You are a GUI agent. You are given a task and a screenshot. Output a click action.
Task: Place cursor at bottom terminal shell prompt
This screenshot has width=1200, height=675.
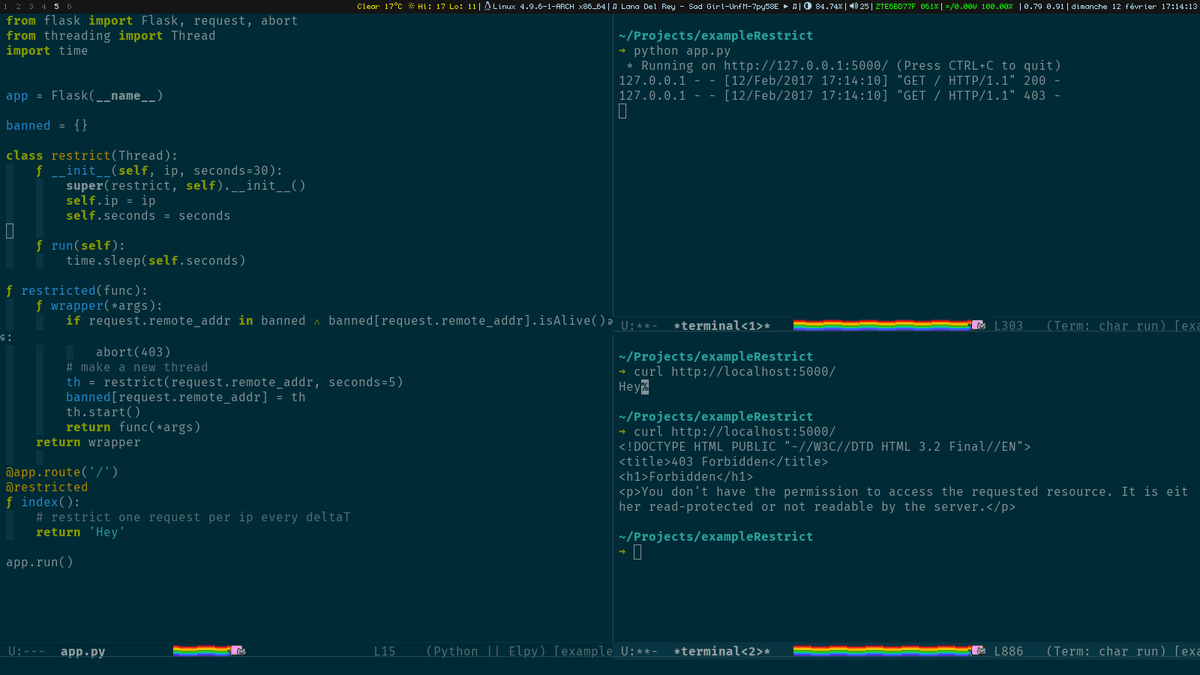coord(637,552)
